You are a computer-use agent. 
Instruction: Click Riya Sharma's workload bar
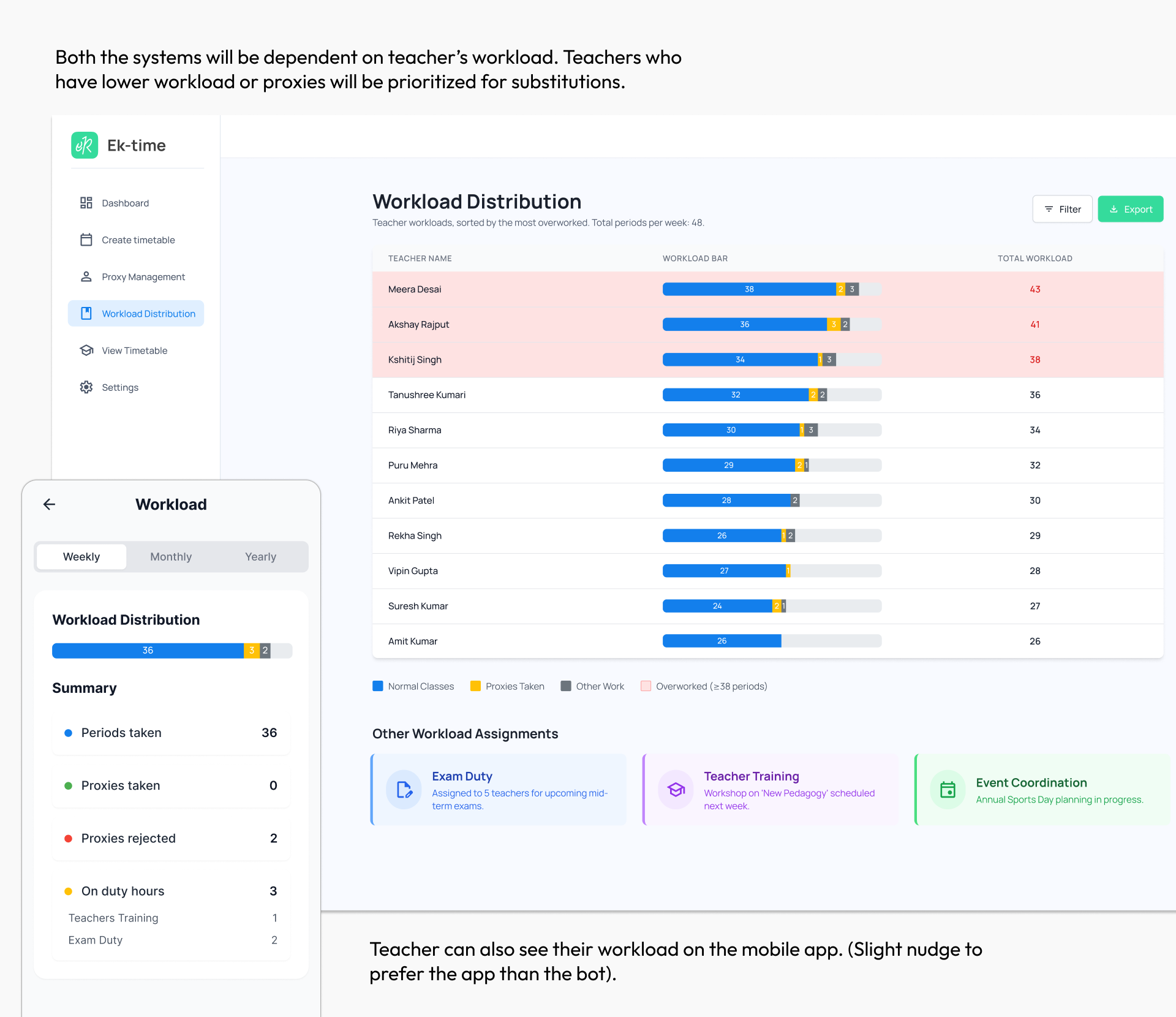point(772,430)
